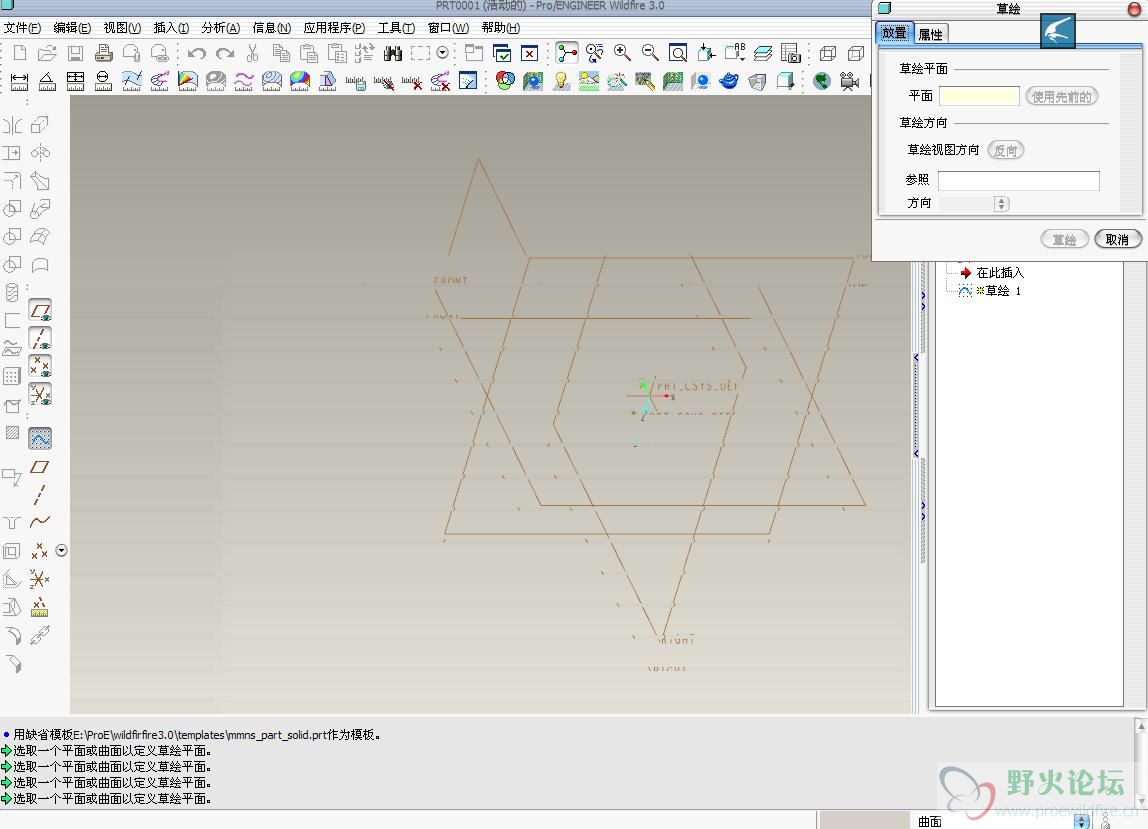Click the distance measure icon
The image size is (1148, 829).
click(x=20, y=81)
